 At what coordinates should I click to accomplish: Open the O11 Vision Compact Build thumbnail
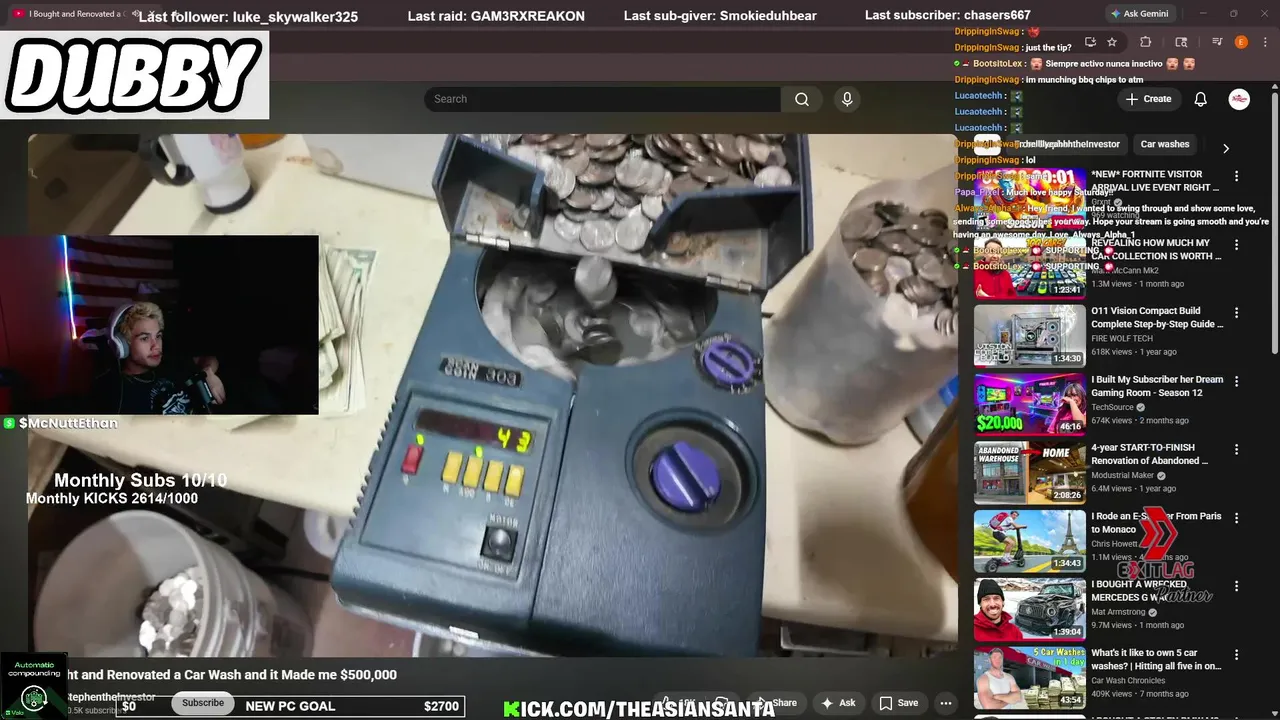(x=1029, y=336)
